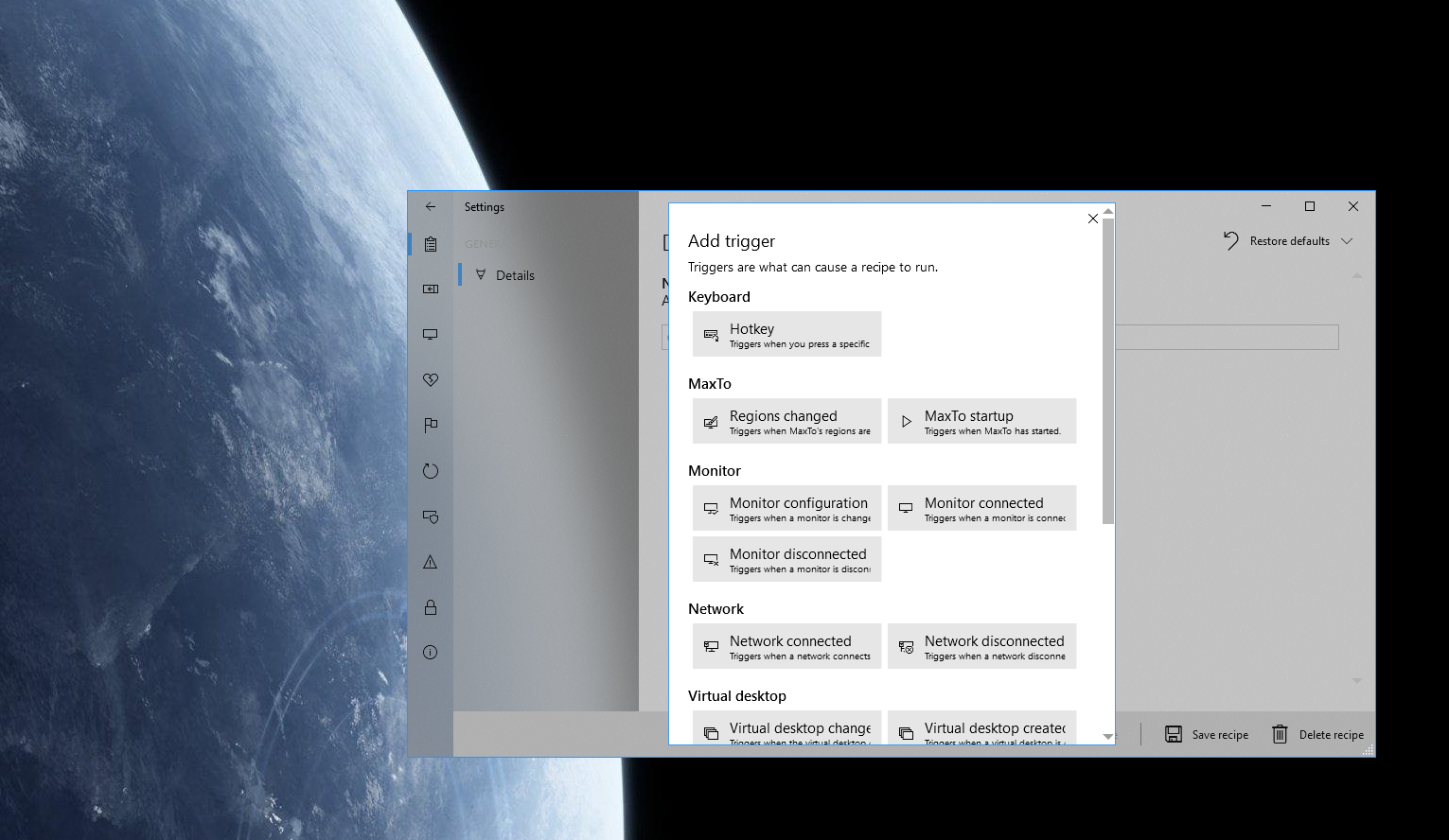Choose the MaxTo startup trigger
The height and width of the screenshot is (840, 1449).
[x=981, y=421]
